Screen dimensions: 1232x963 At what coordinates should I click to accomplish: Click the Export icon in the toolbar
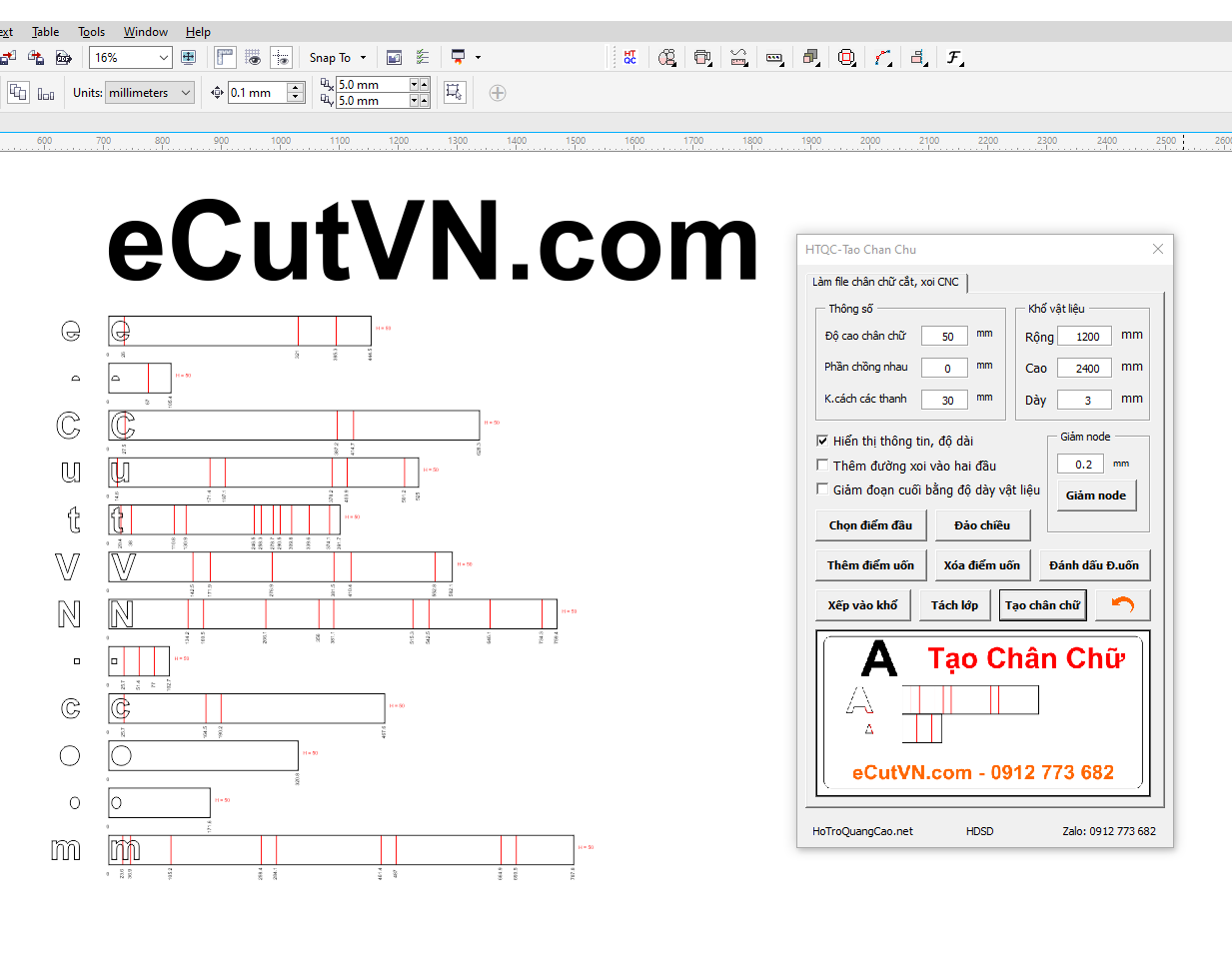36,57
